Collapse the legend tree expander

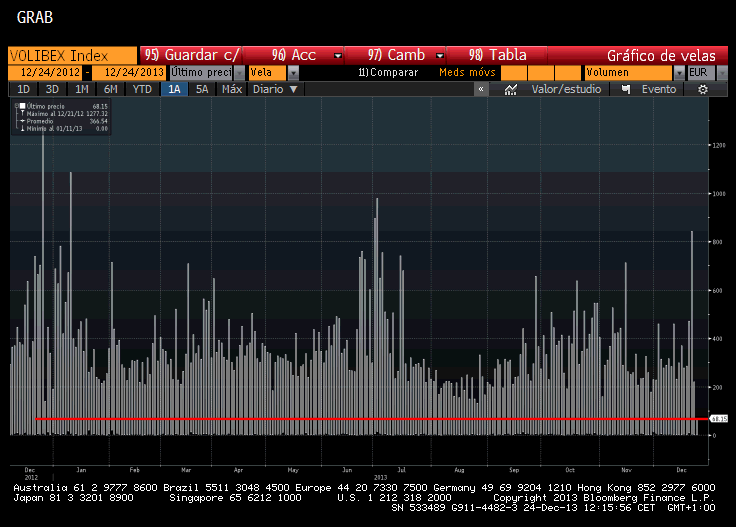pos(16,106)
